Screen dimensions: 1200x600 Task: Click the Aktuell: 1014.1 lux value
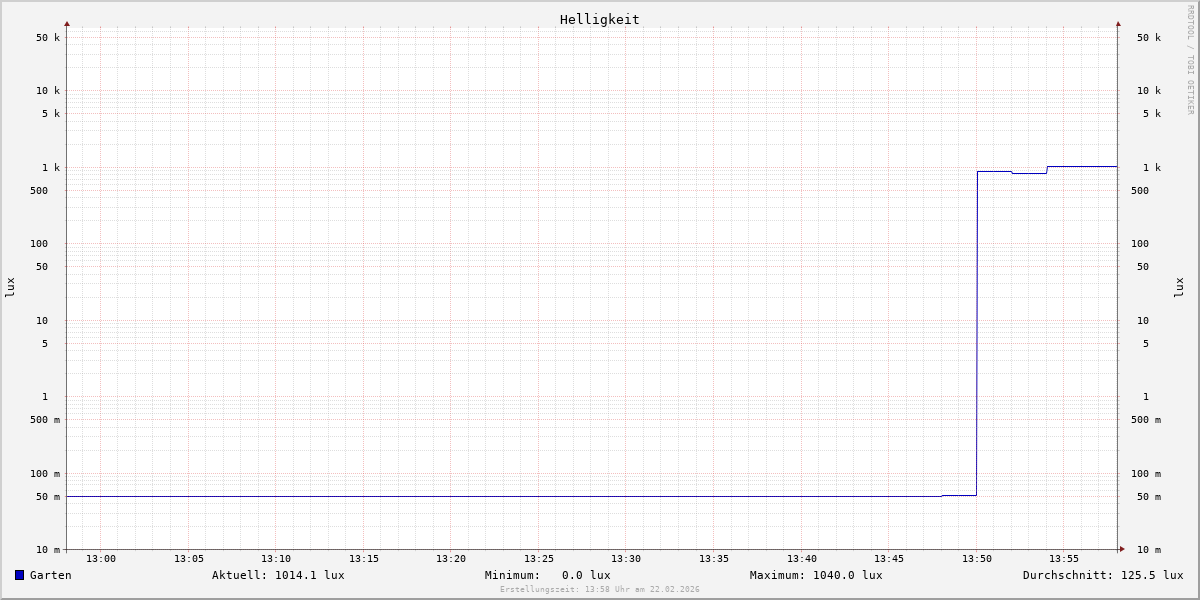point(278,575)
